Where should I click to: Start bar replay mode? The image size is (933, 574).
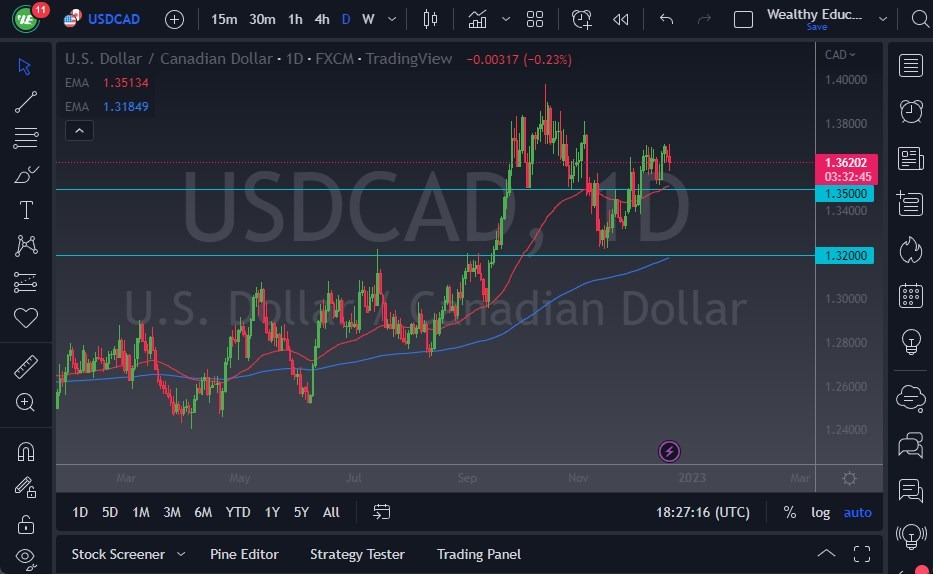point(621,20)
